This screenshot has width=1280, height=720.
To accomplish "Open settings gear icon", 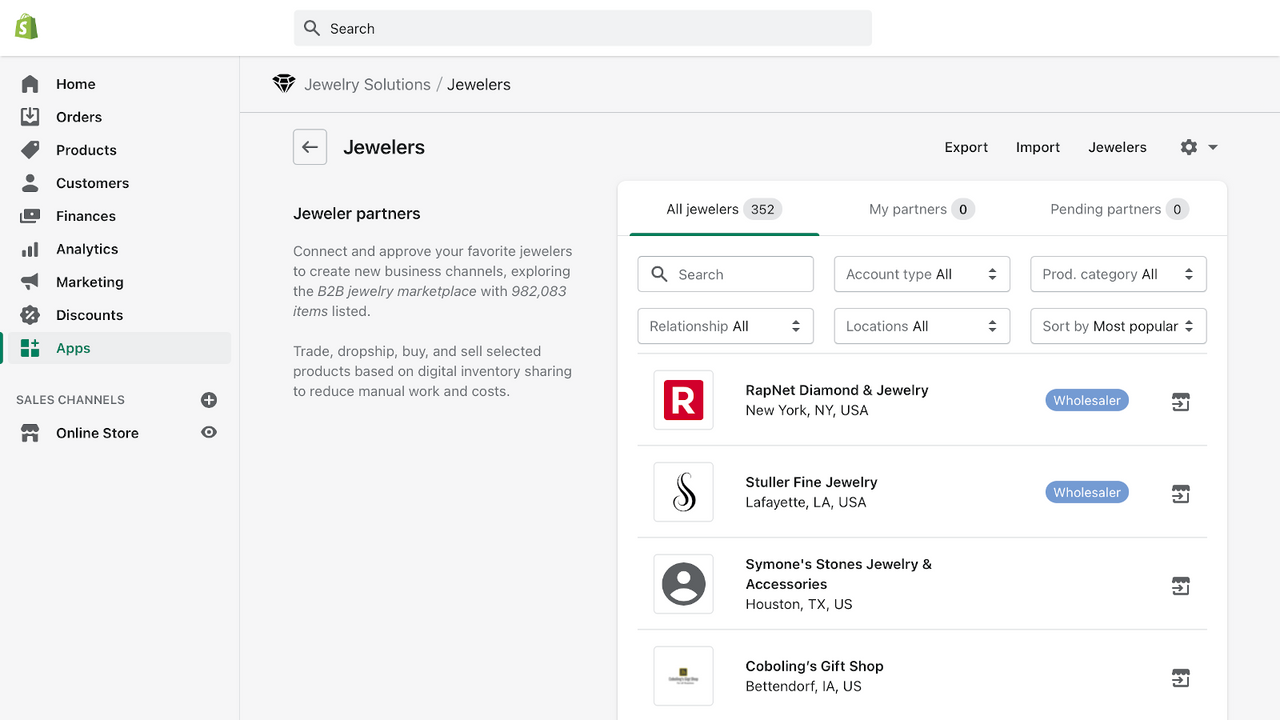I will (x=1188, y=147).
